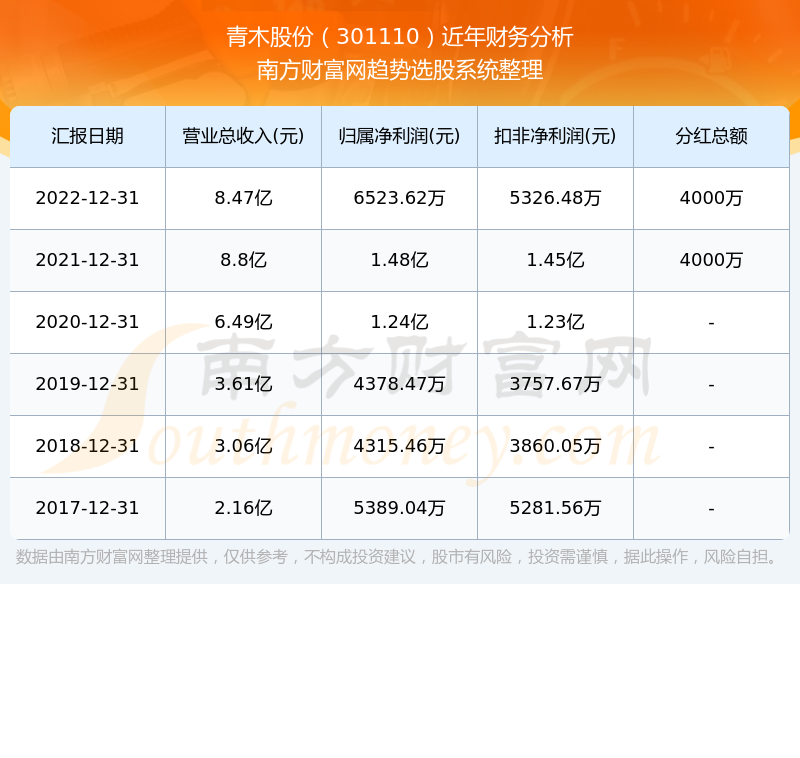Click the dividend dash in 2018 row
Viewport: 800px width, 758px height.
(x=711, y=448)
